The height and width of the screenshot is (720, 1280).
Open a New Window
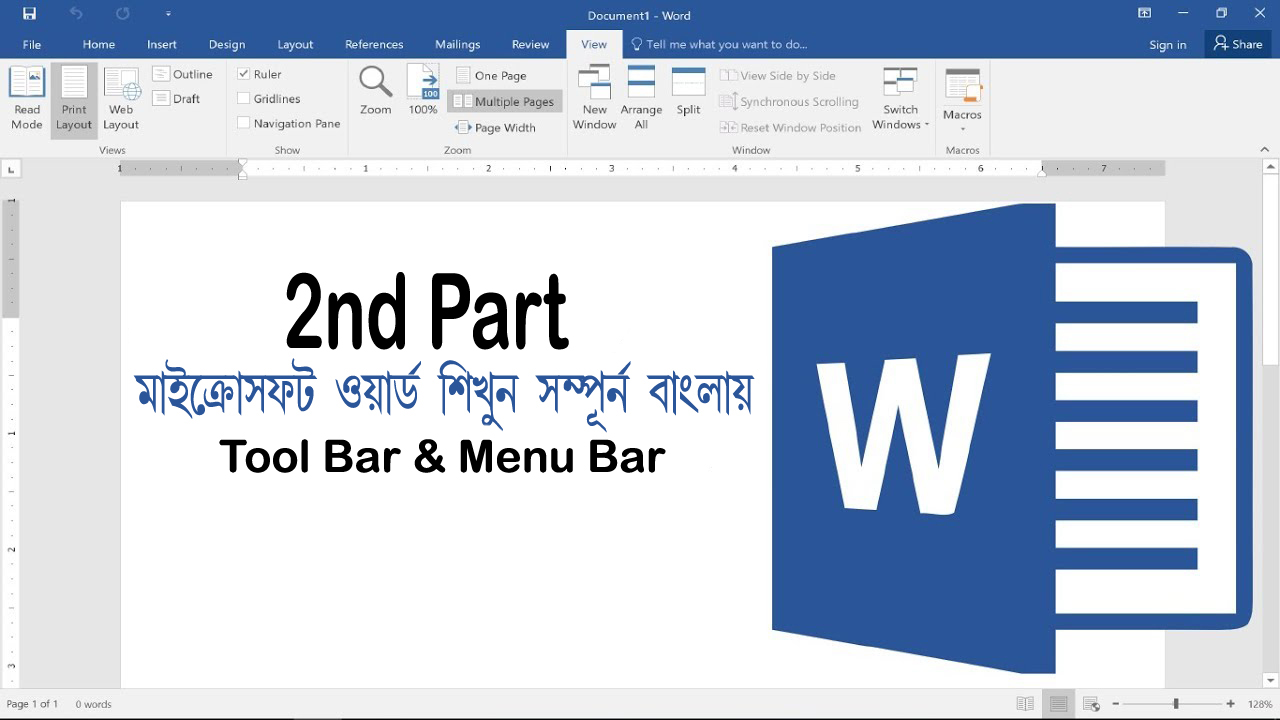click(x=594, y=98)
